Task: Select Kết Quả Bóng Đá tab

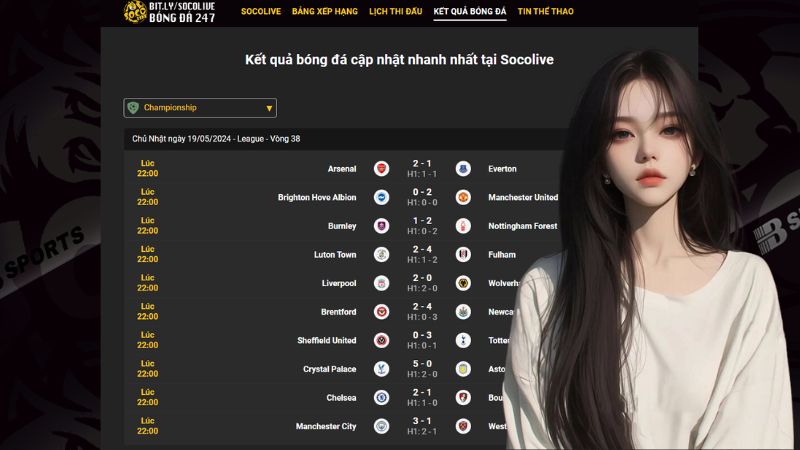Action: pyautogui.click(x=470, y=11)
